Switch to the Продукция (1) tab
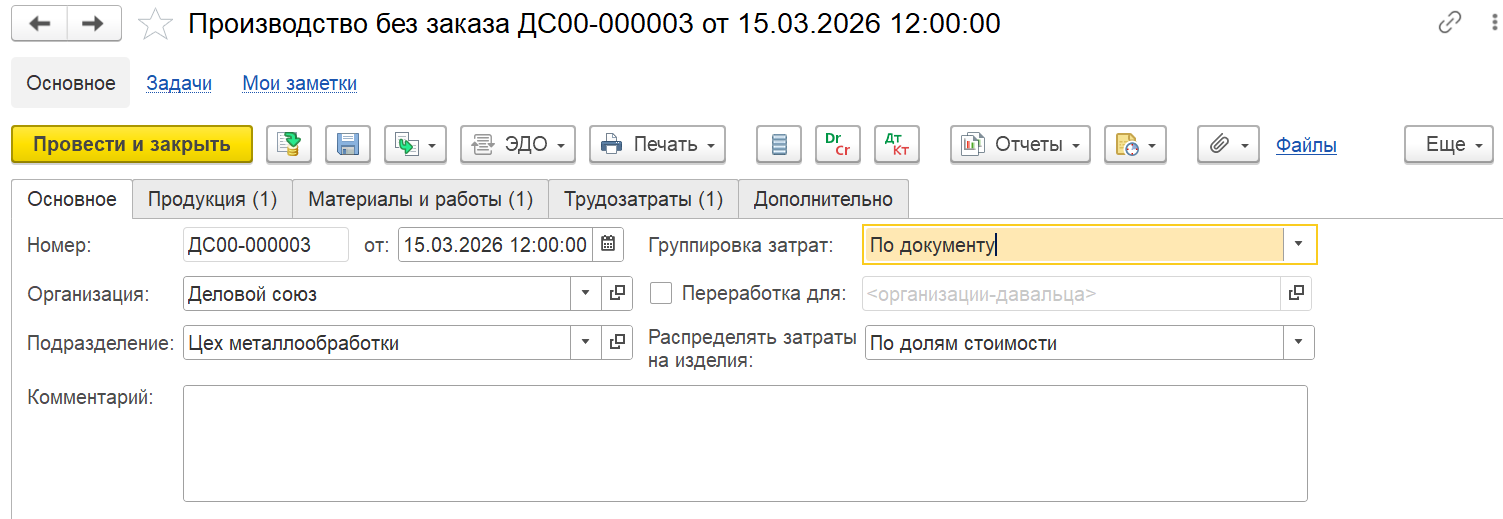 (x=212, y=199)
